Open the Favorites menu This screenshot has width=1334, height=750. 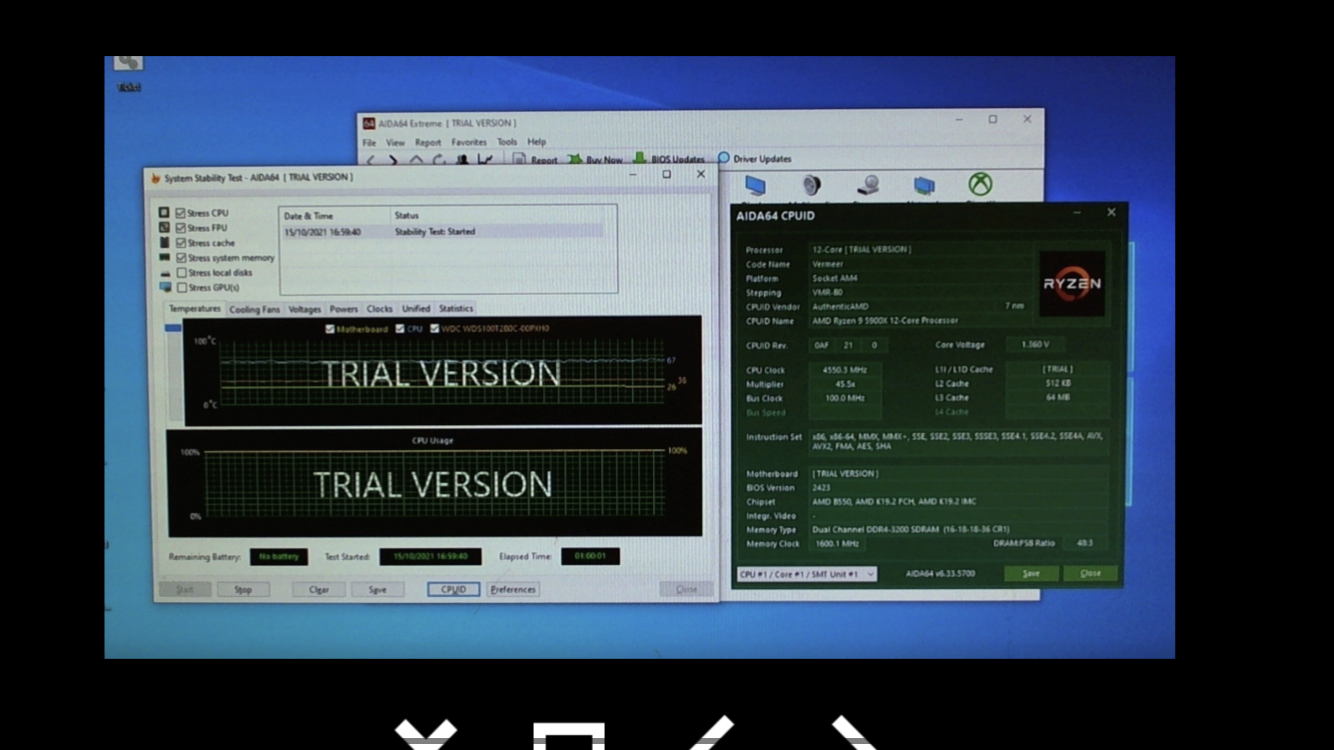pos(468,142)
